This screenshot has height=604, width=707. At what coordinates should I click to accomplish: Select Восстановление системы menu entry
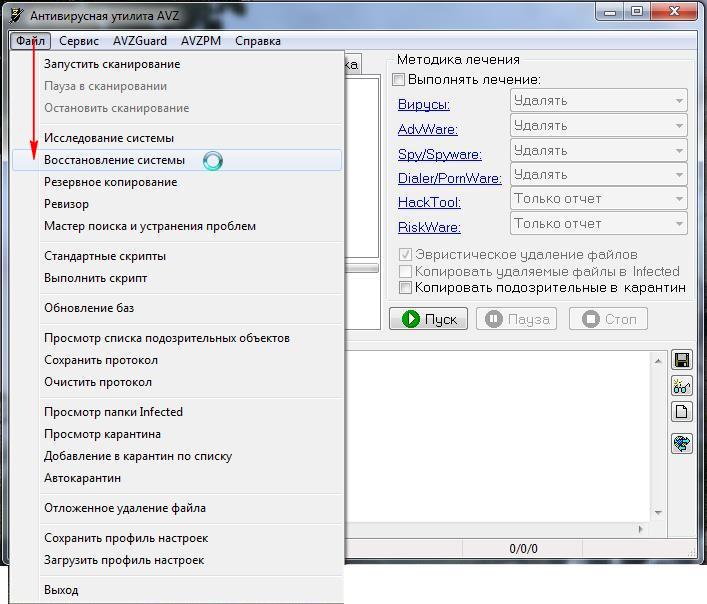click(x=177, y=160)
